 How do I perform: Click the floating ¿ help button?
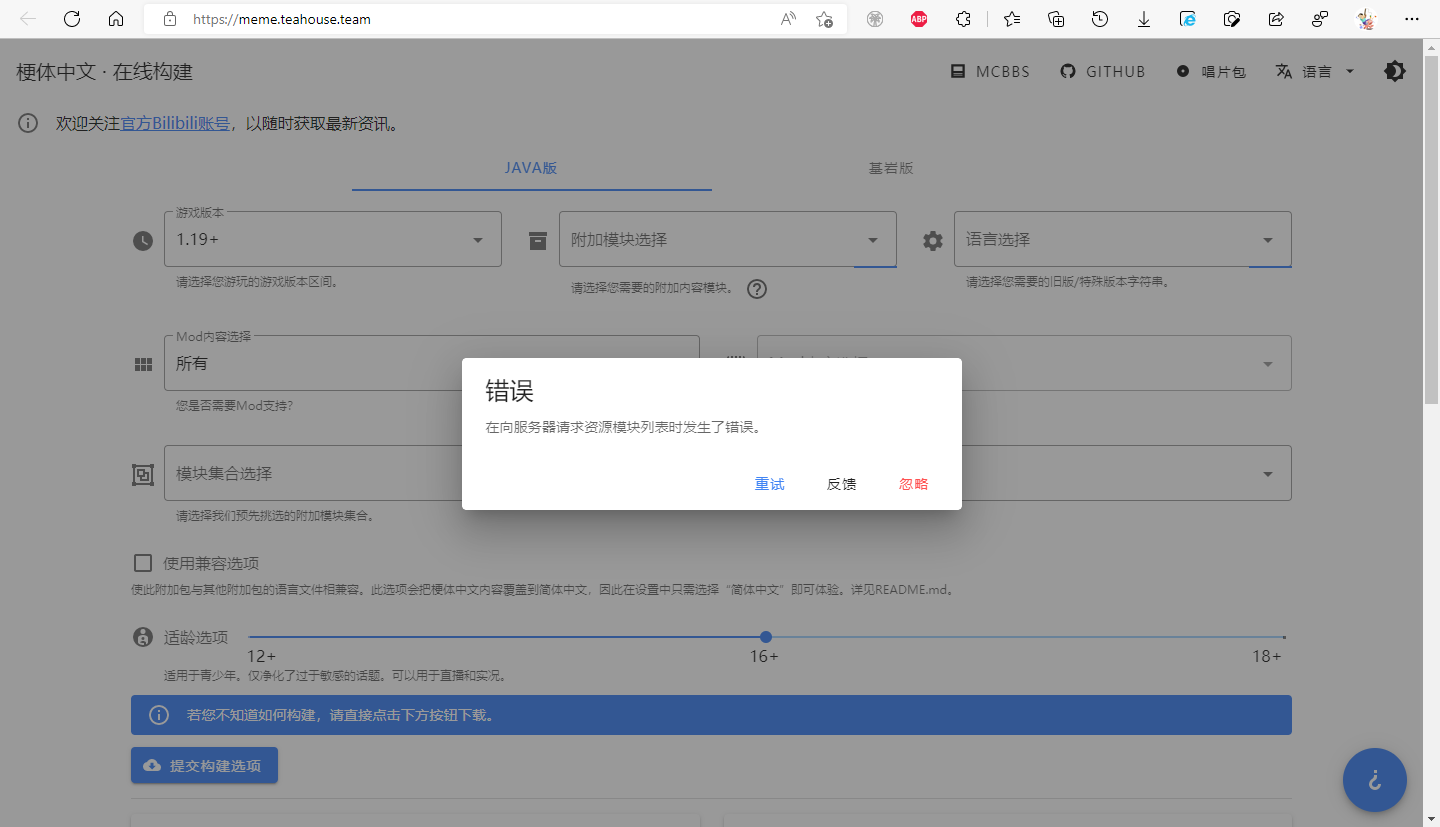click(1375, 779)
